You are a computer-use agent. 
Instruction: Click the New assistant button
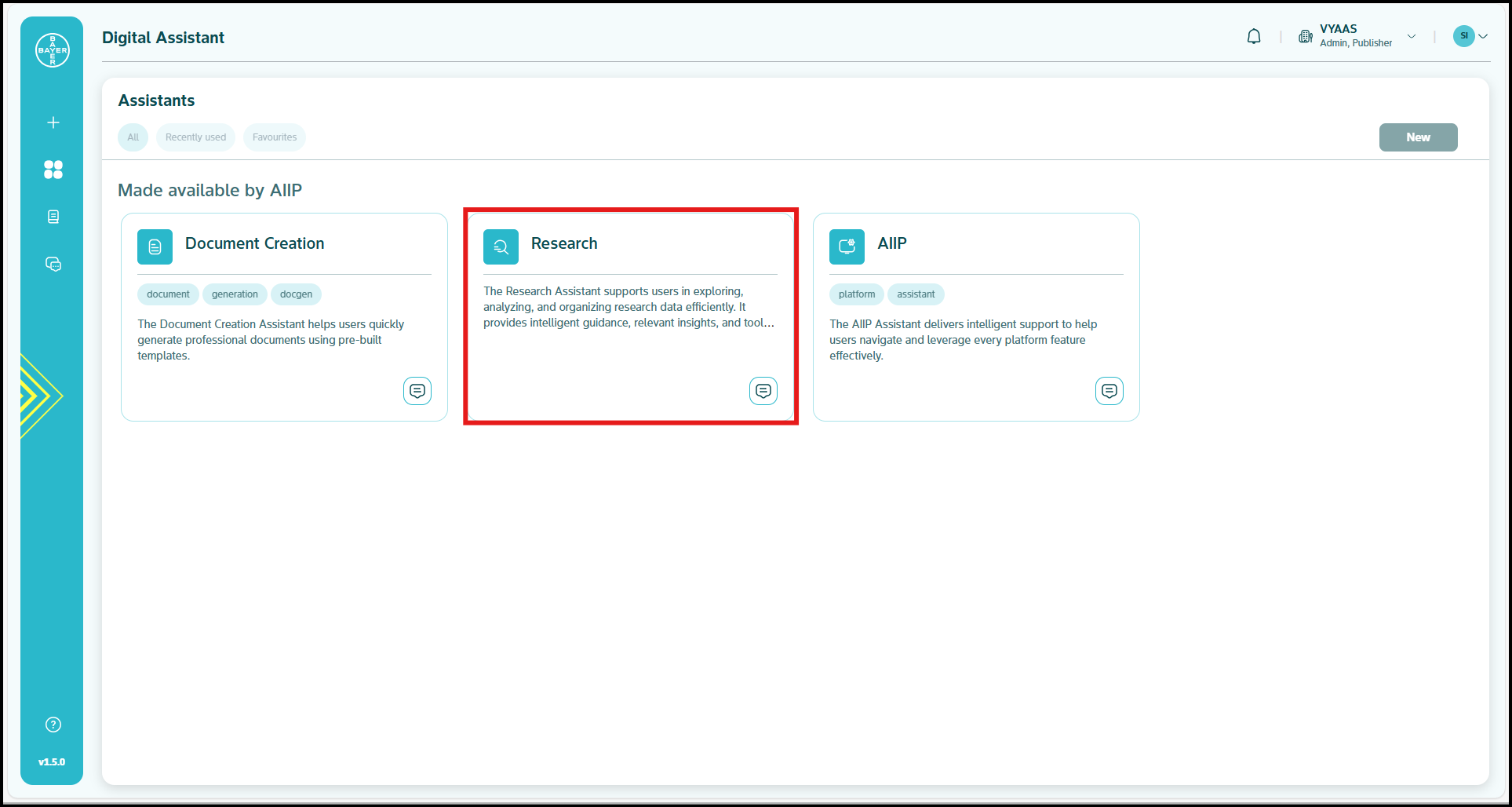point(1418,137)
